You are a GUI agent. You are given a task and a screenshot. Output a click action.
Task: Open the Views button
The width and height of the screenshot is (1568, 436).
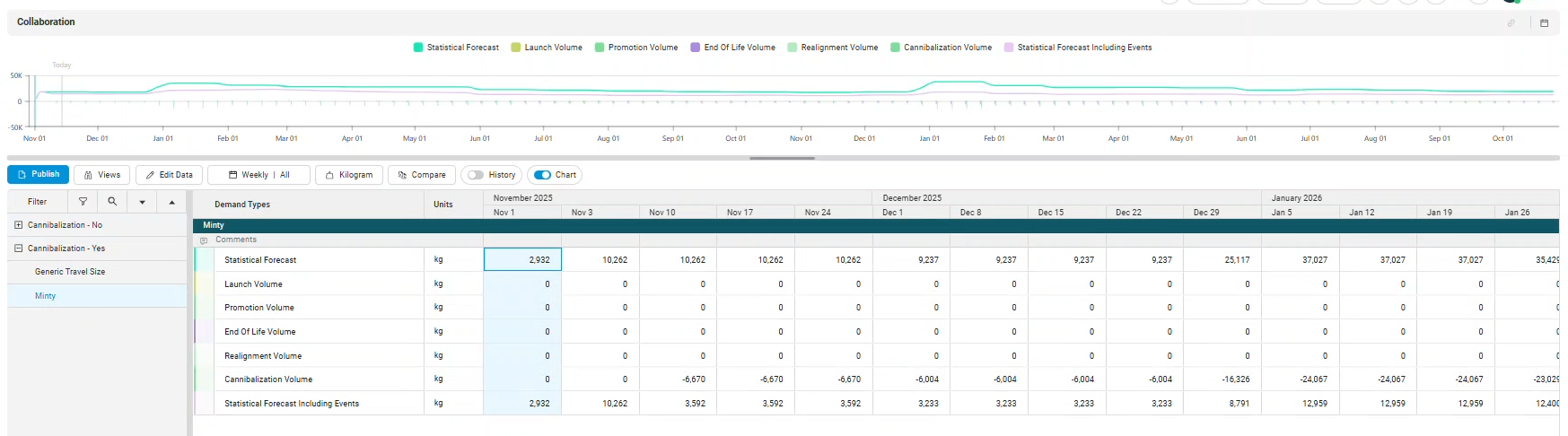coord(102,175)
